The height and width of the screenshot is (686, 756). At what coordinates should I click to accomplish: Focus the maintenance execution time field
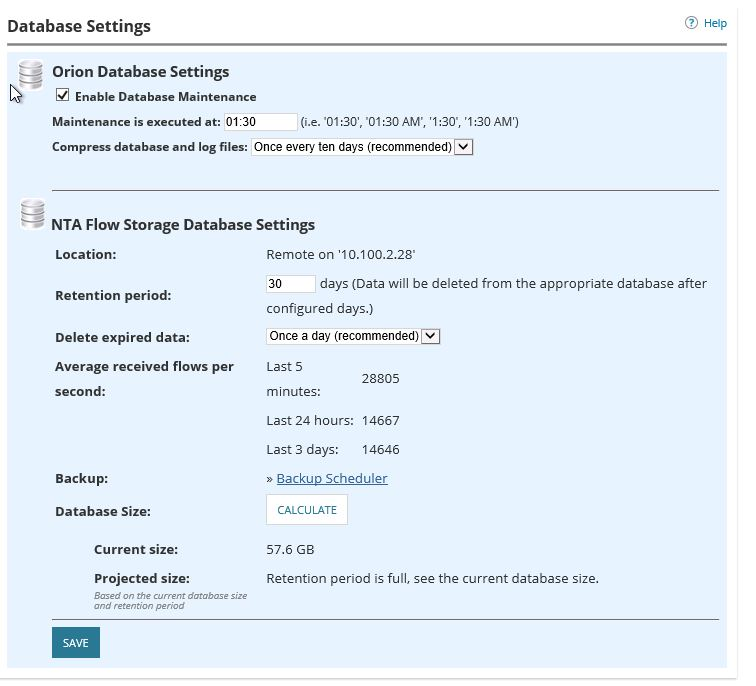coord(260,122)
